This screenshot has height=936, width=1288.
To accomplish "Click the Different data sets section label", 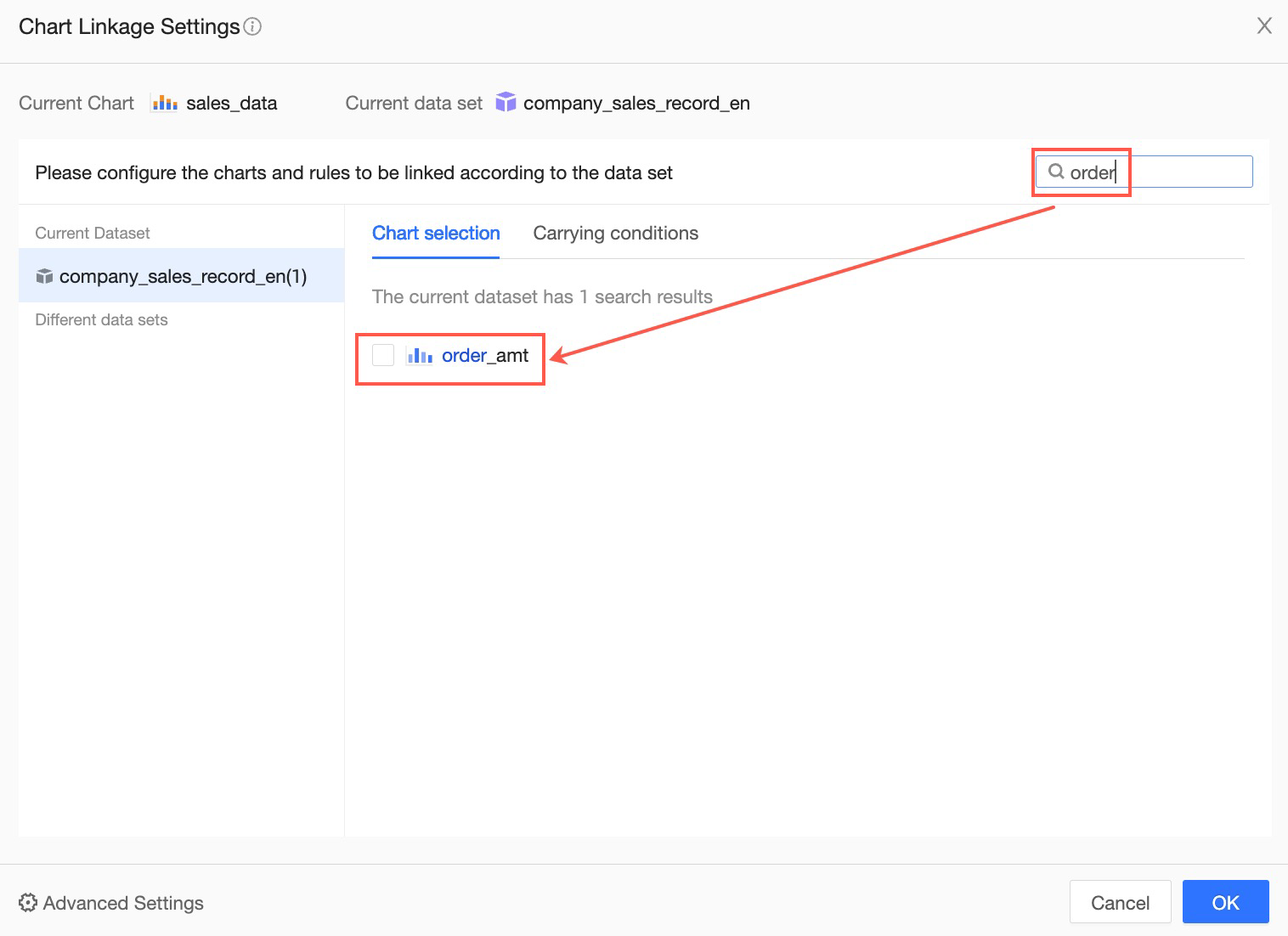I will [101, 320].
